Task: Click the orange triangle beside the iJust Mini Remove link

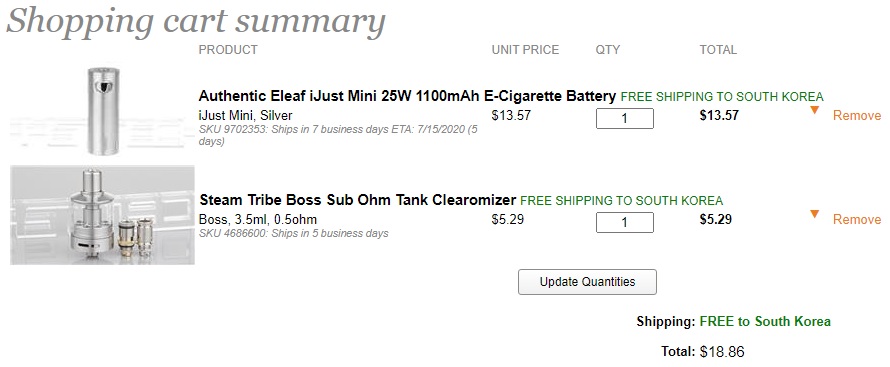Action: (x=815, y=110)
